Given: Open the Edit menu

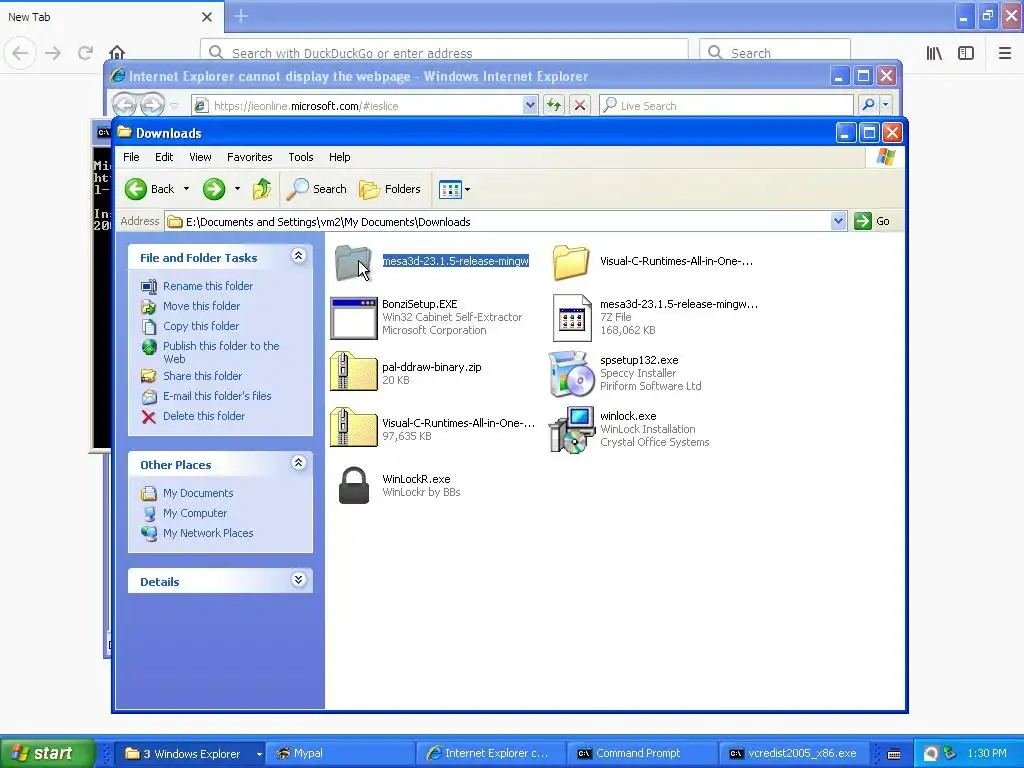Looking at the screenshot, I should 164,157.
